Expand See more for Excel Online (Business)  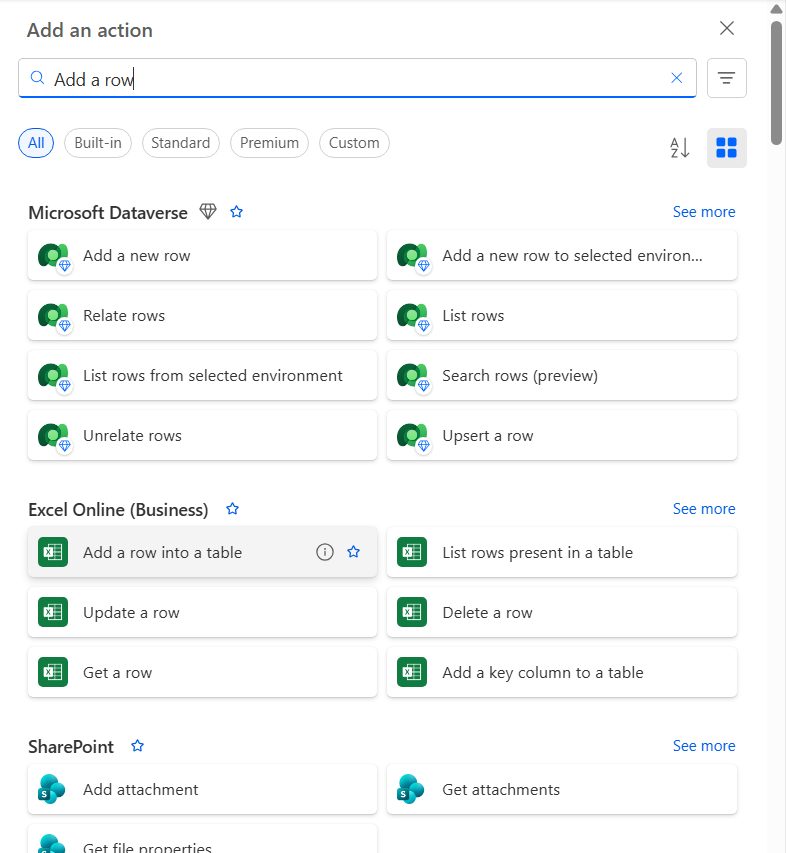703,508
